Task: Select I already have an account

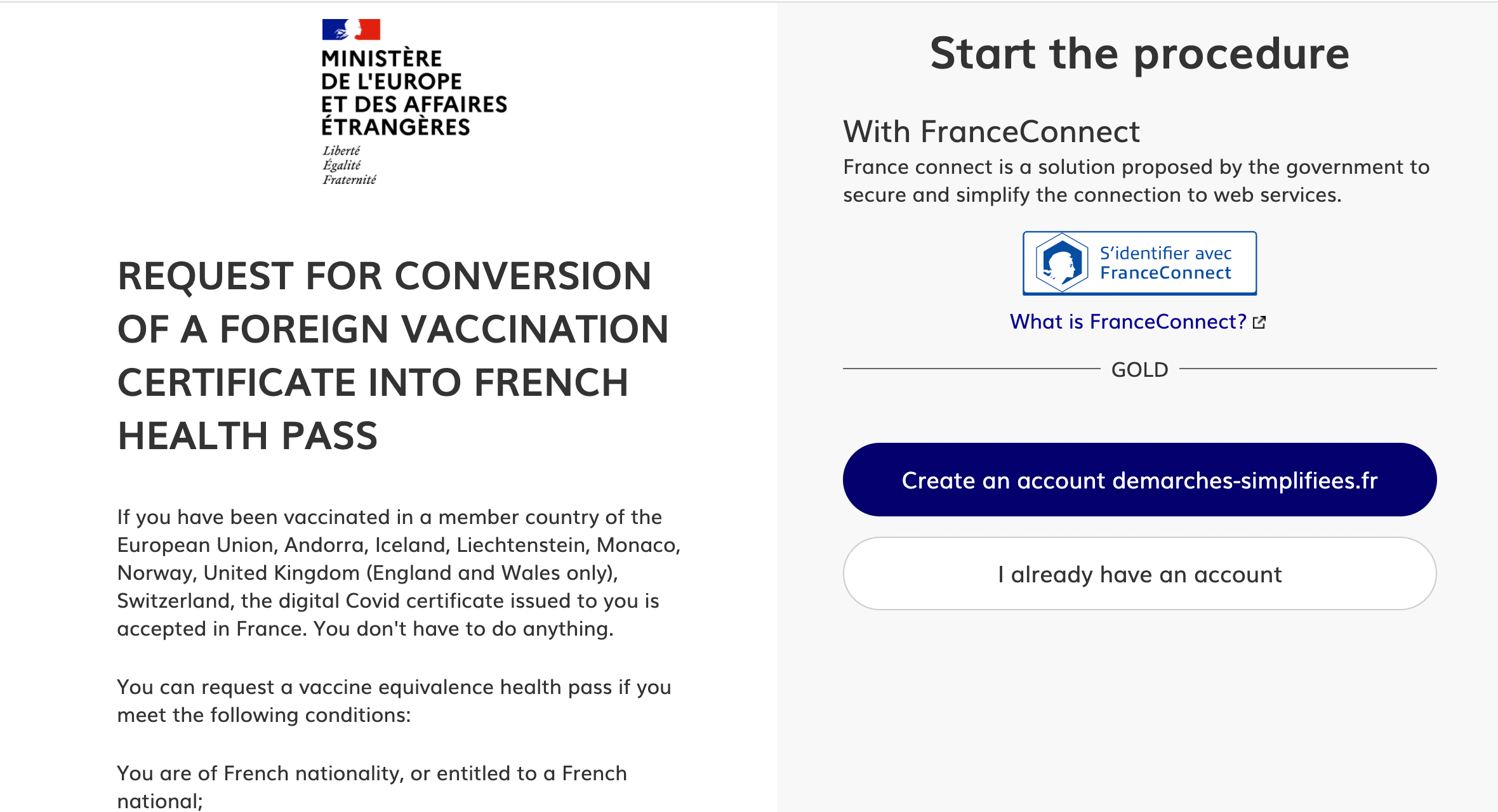Action: coord(1139,574)
